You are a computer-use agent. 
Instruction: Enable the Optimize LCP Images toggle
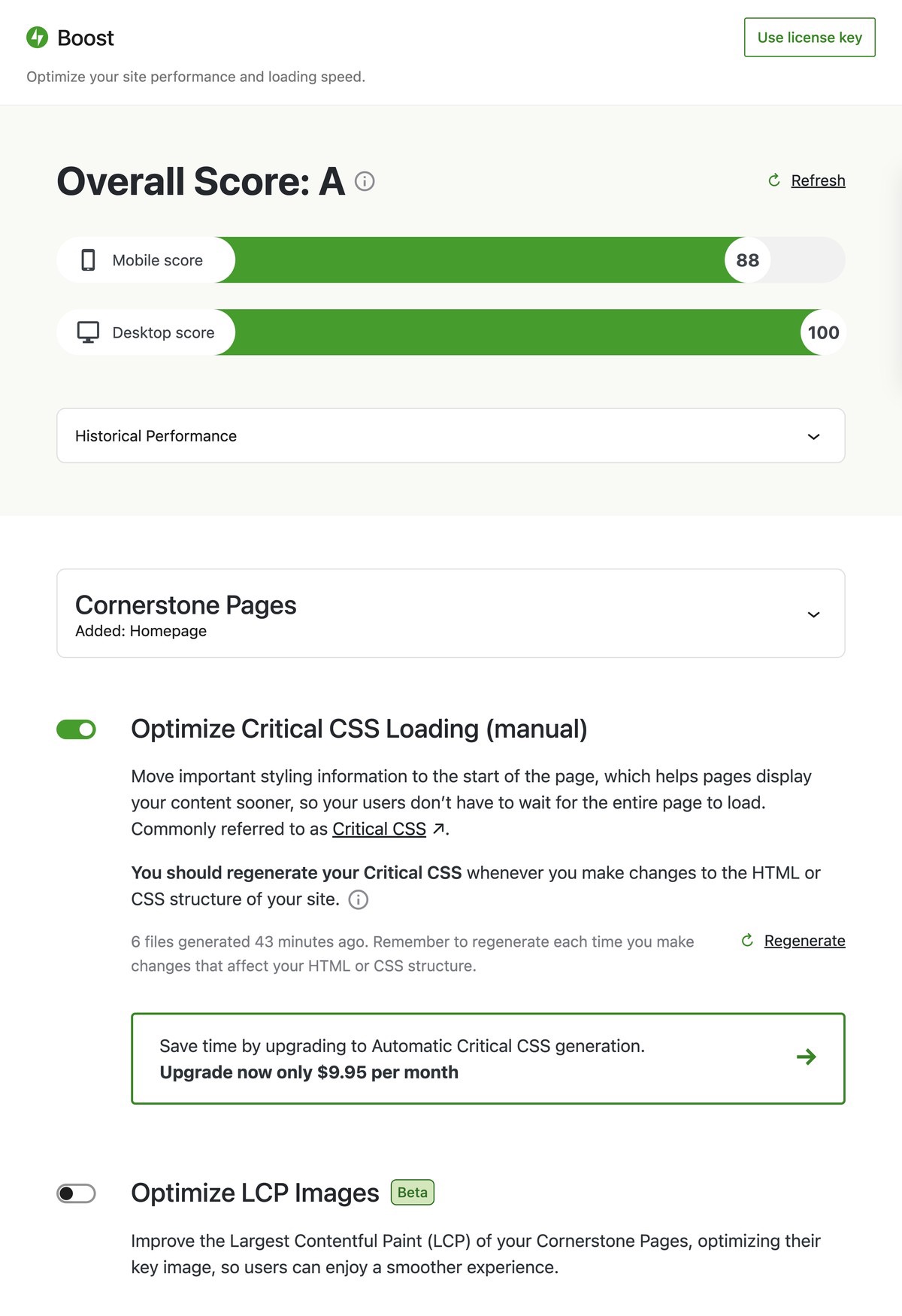77,1193
